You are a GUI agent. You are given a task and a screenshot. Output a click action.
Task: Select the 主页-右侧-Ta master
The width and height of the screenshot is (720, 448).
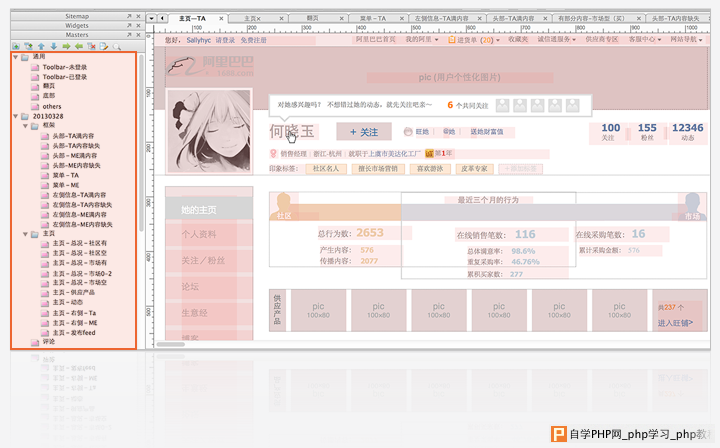pyautogui.click(x=74, y=313)
